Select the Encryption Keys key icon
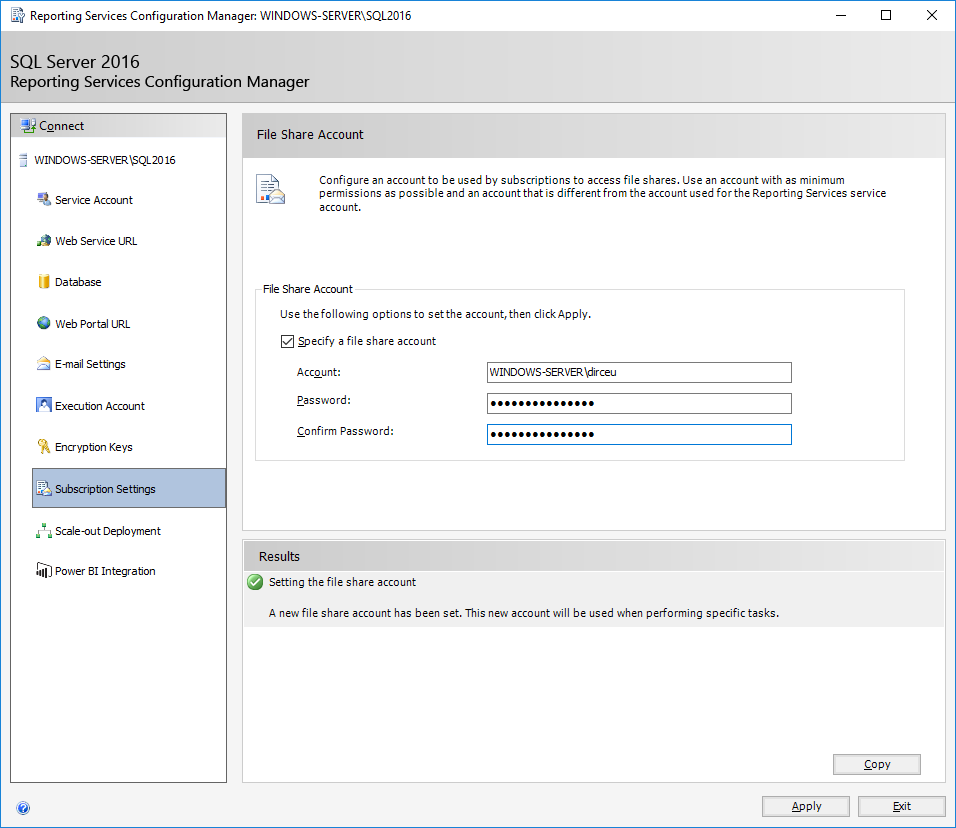956x828 pixels. pos(43,446)
